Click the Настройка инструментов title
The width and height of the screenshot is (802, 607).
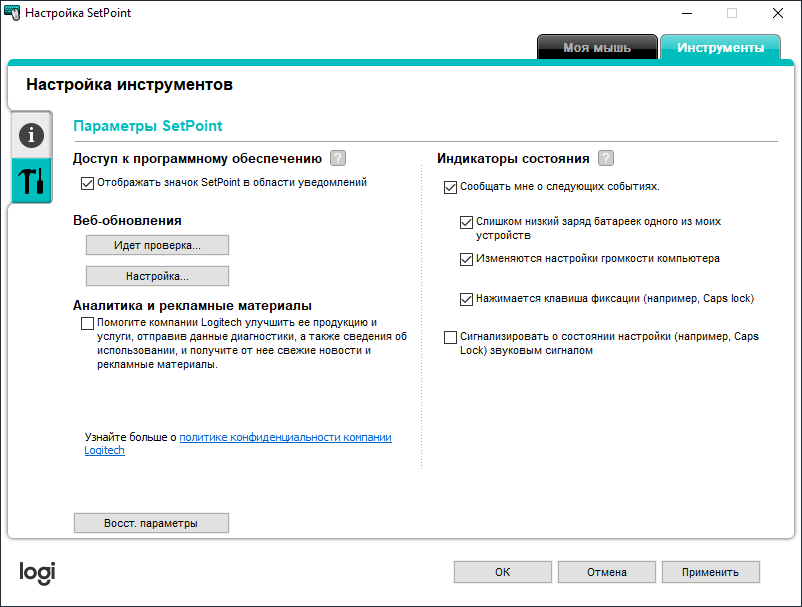click(129, 84)
